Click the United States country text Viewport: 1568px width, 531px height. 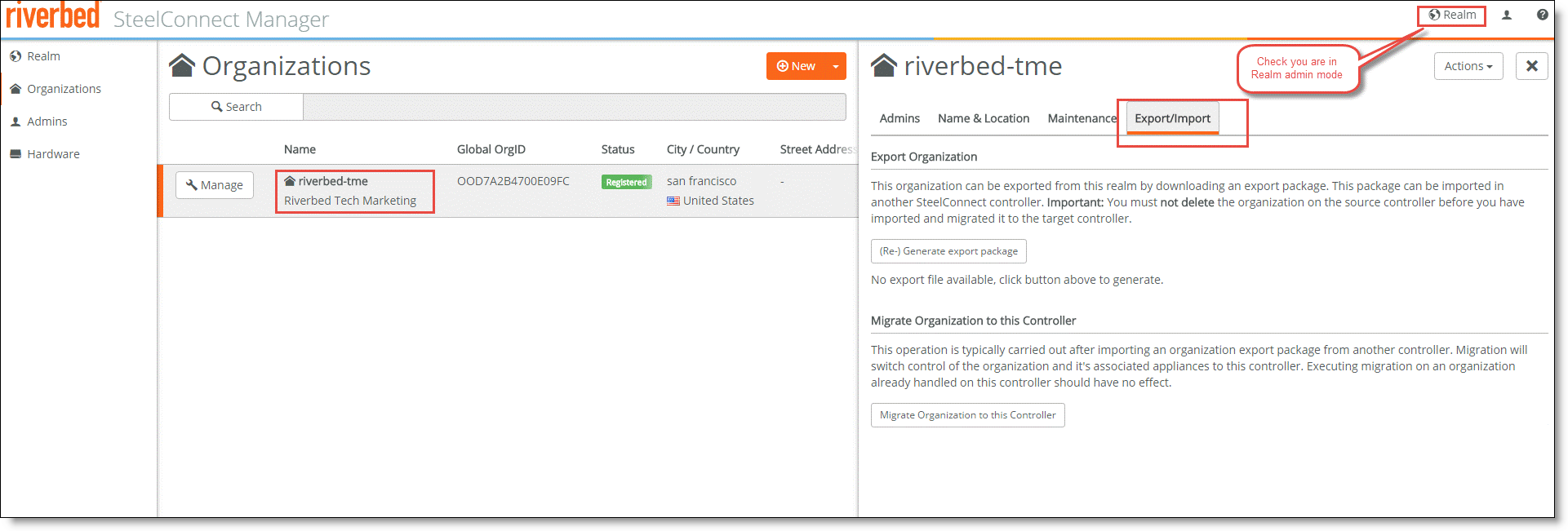718,201
